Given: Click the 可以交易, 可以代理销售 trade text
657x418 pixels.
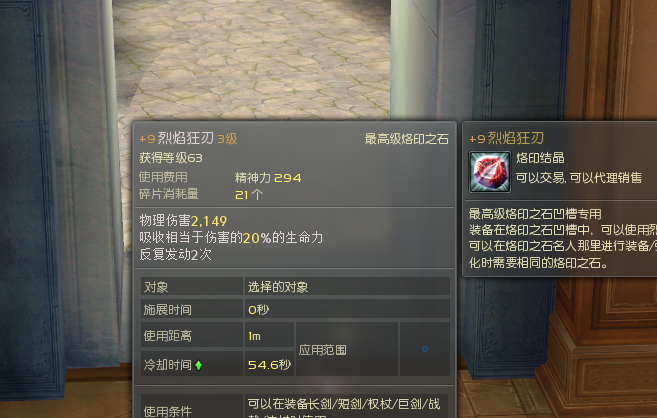Looking at the screenshot, I should click(579, 178).
